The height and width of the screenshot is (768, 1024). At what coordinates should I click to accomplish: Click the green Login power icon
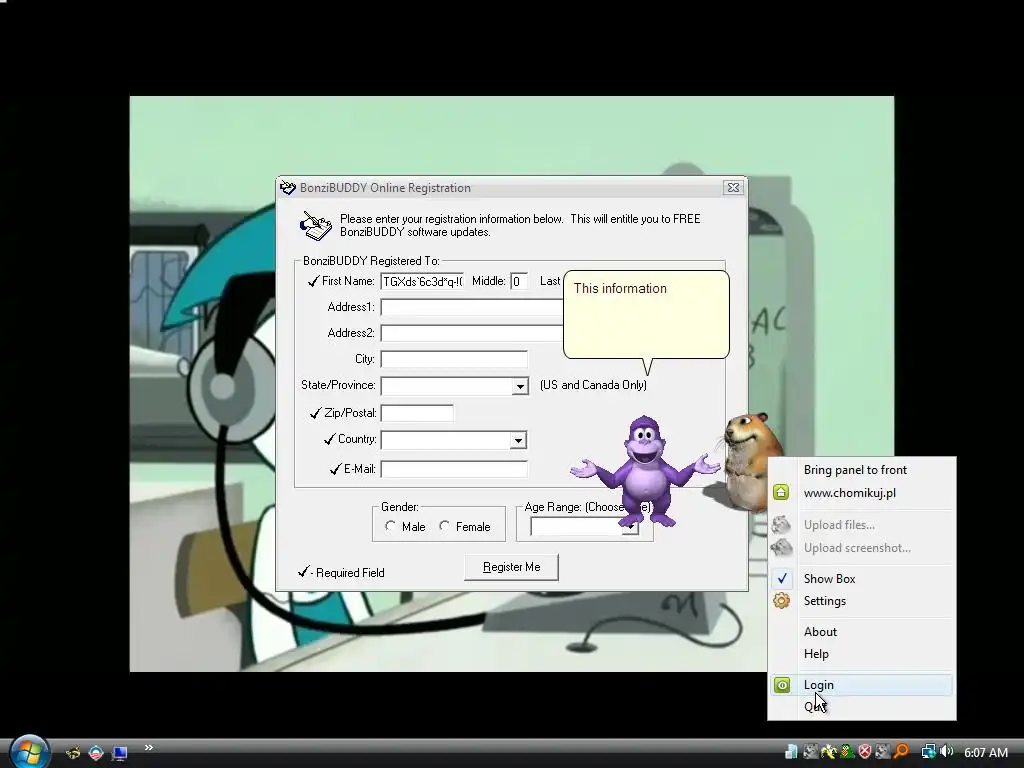[782, 684]
